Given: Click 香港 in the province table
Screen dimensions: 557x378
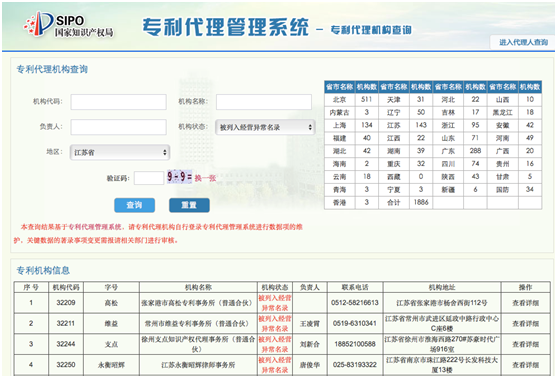Looking at the screenshot, I should pyautogui.click(x=339, y=202).
